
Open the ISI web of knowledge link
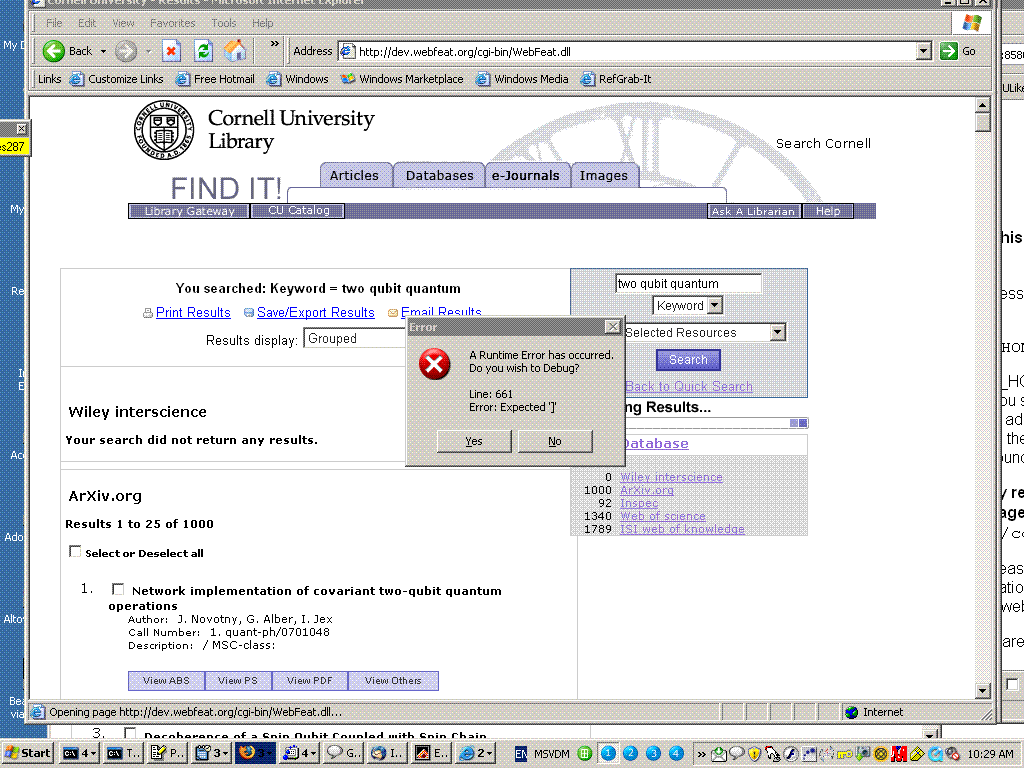tap(682, 530)
